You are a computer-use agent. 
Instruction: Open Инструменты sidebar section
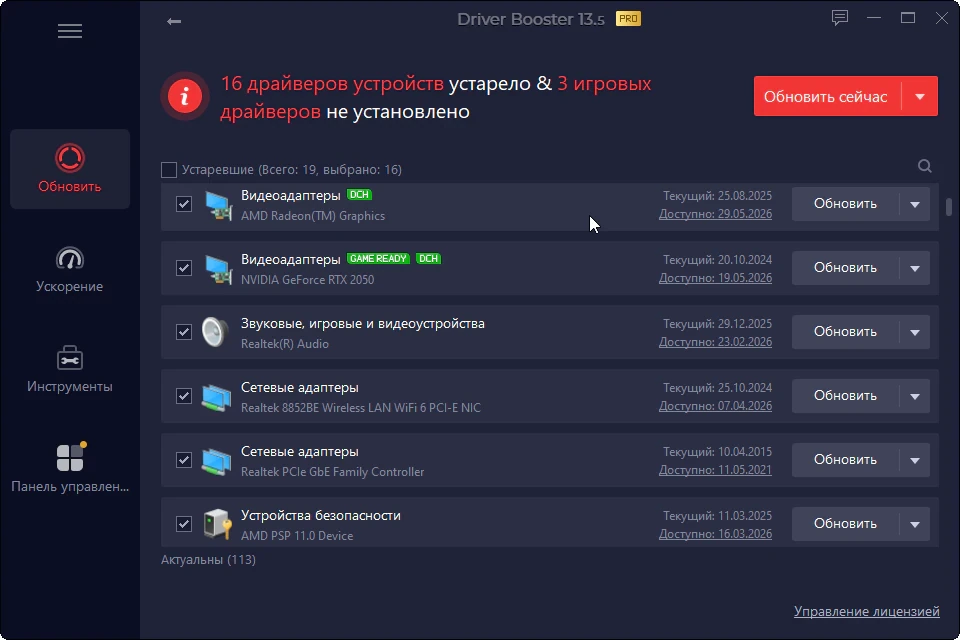point(70,369)
